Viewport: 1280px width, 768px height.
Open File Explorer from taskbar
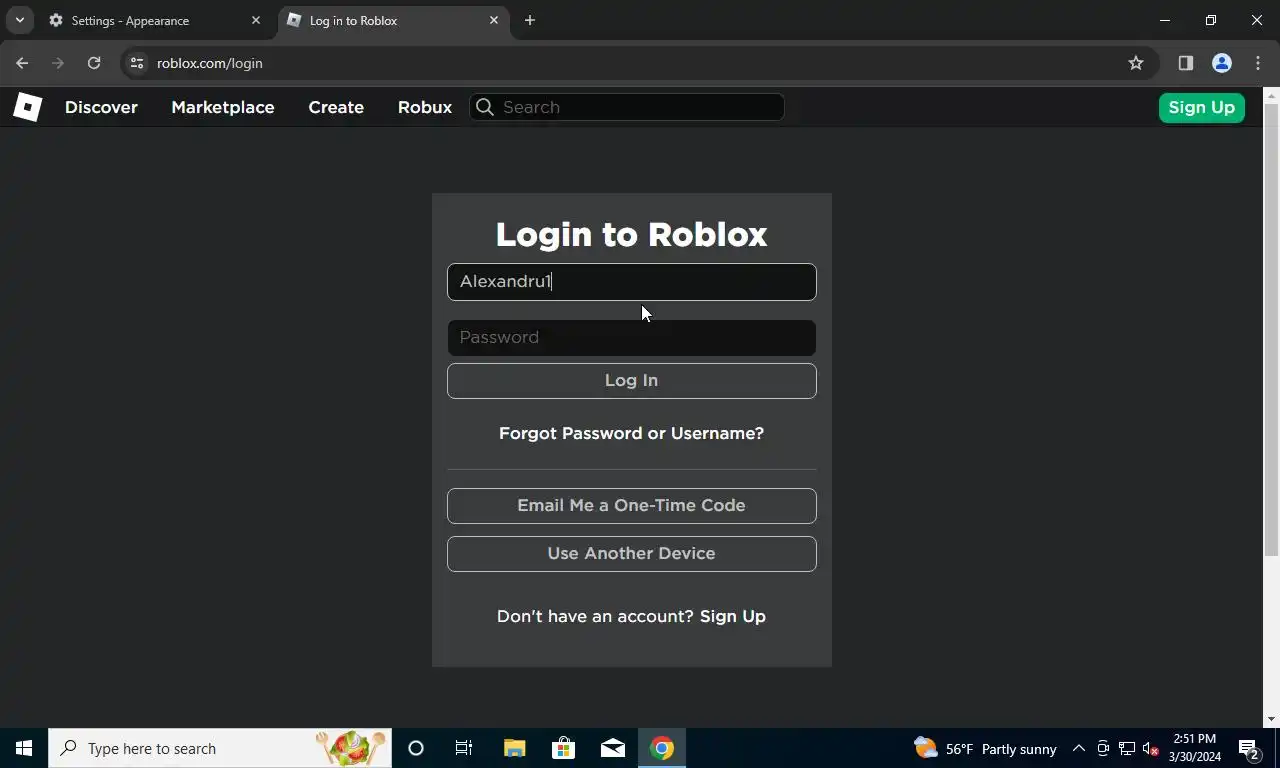514,748
